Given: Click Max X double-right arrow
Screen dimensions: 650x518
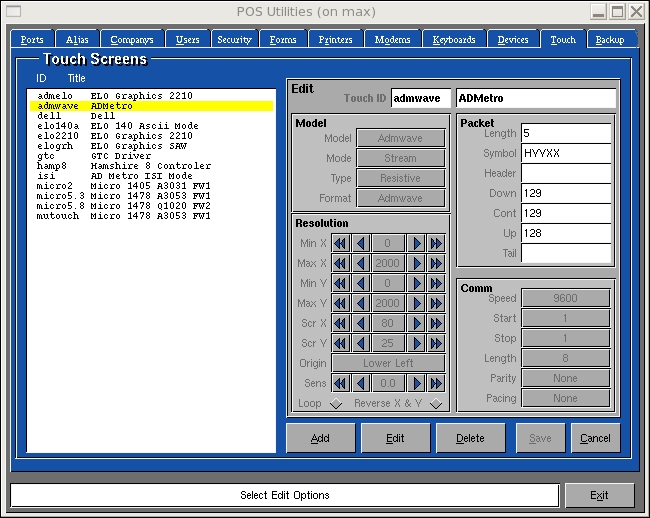Looking at the screenshot, I should click(x=436, y=263).
